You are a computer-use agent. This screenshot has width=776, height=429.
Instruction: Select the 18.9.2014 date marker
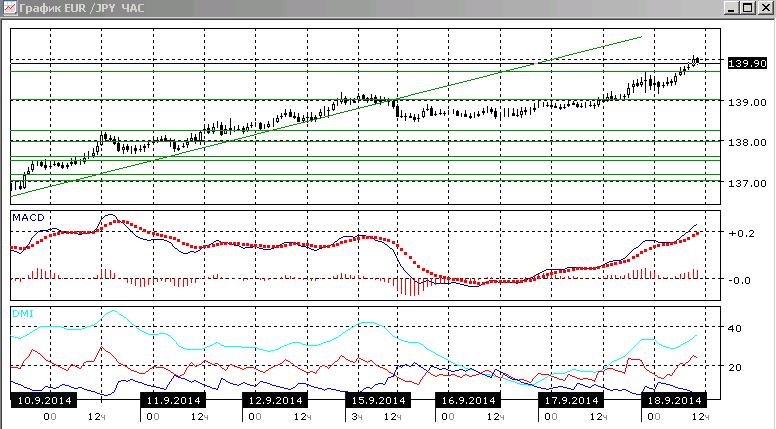click(x=674, y=400)
